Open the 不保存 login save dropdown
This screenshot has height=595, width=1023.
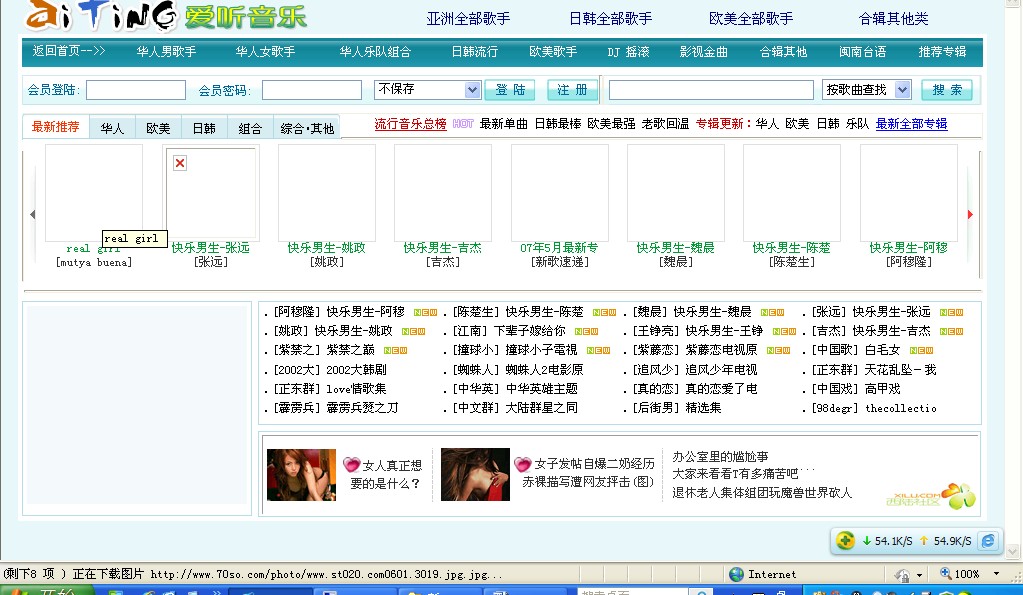pyautogui.click(x=472, y=89)
